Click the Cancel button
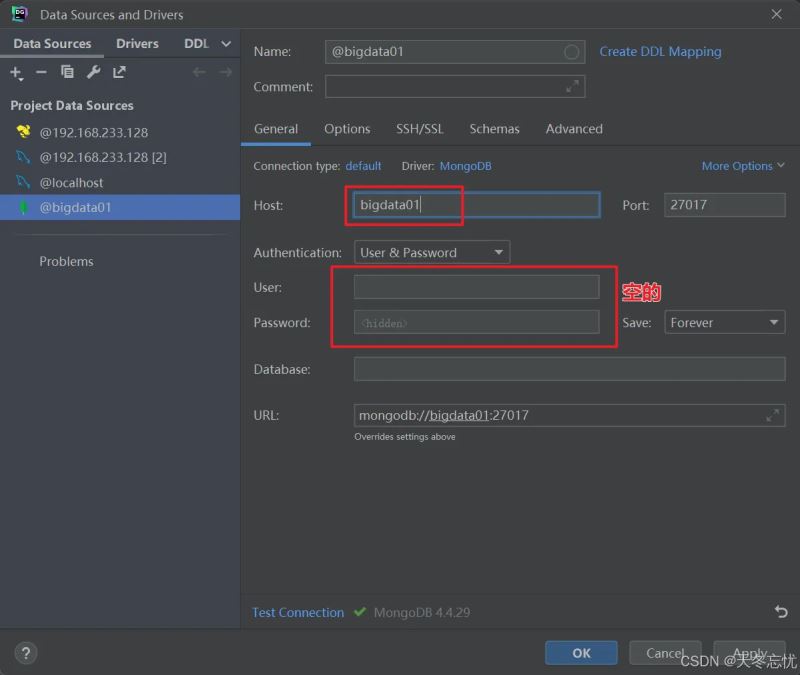The height and width of the screenshot is (675, 800). coord(665,653)
